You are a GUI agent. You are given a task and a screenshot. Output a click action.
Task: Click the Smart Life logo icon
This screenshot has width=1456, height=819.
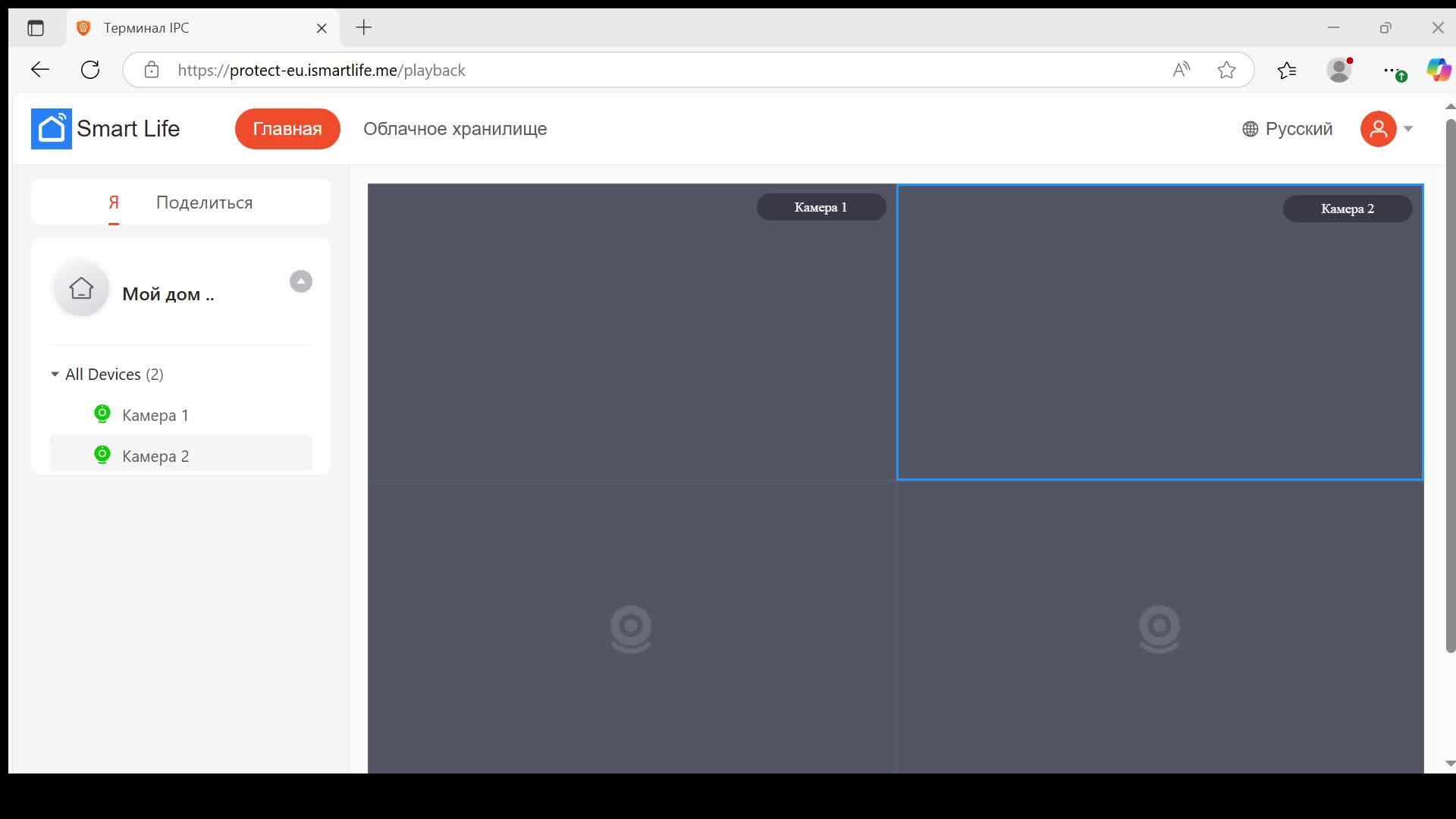coord(52,129)
